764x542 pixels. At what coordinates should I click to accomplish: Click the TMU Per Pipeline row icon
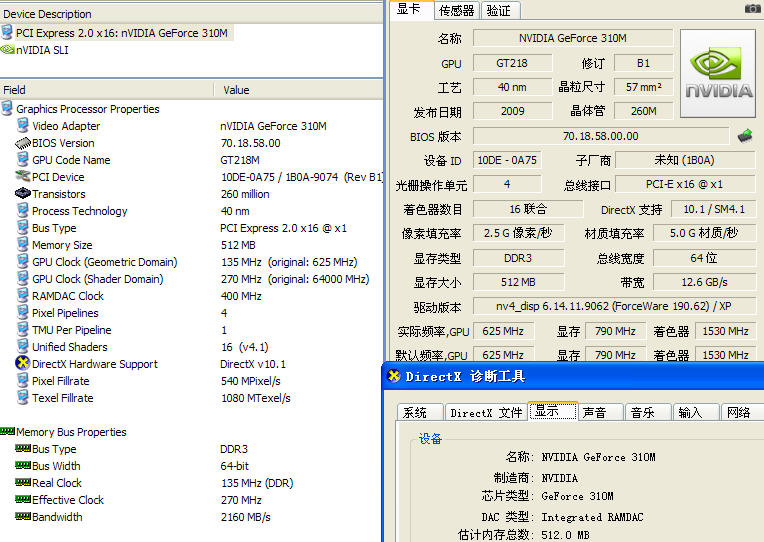(22, 329)
